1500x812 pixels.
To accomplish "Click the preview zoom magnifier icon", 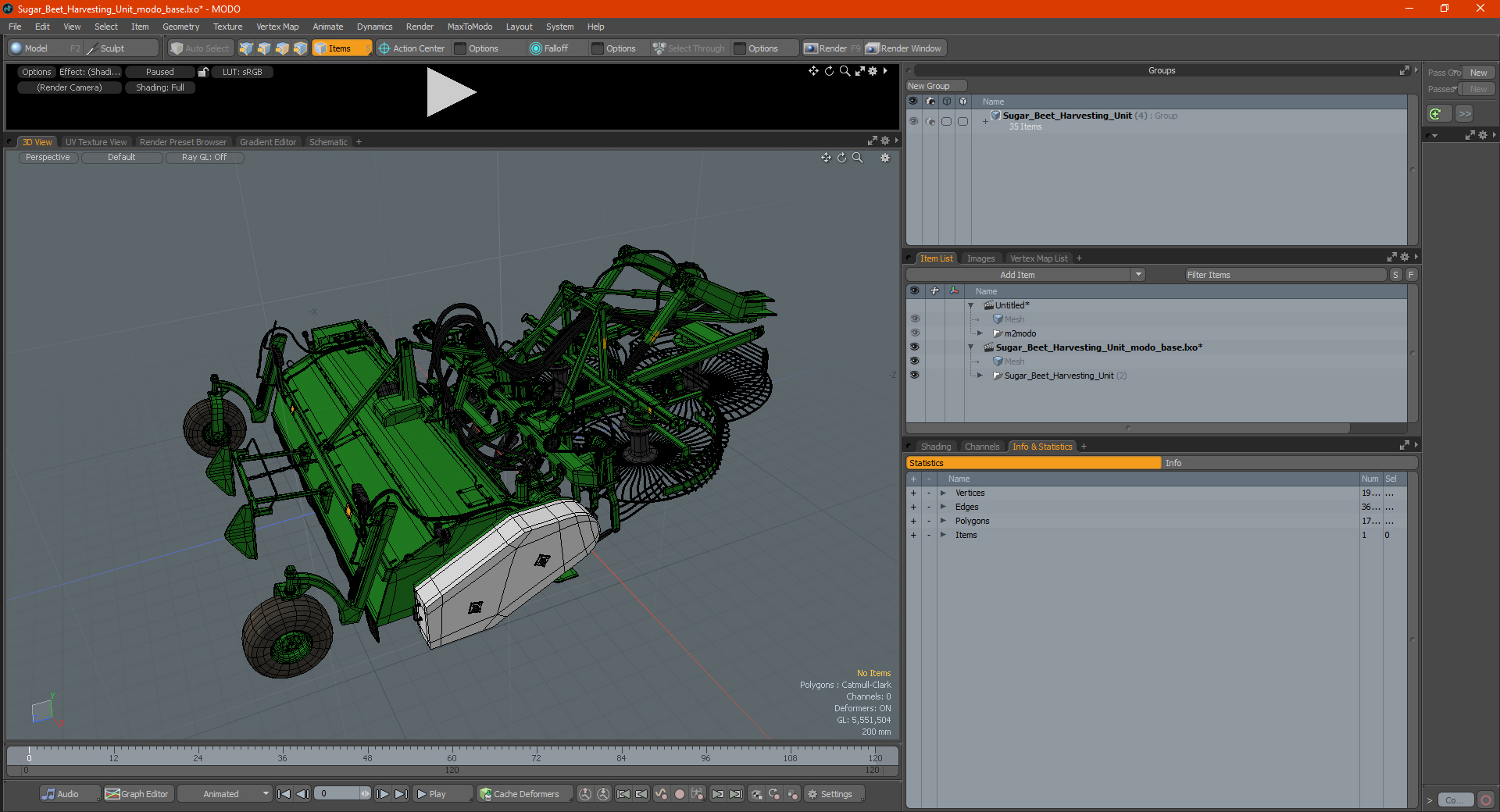I will pos(845,71).
